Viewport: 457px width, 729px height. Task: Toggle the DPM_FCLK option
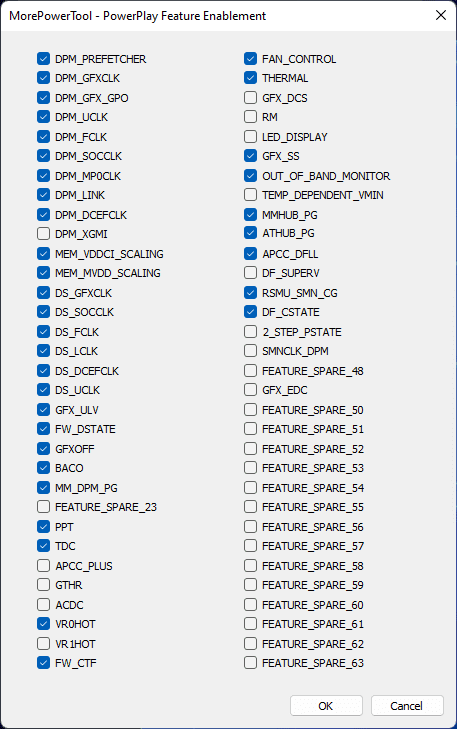(x=43, y=137)
